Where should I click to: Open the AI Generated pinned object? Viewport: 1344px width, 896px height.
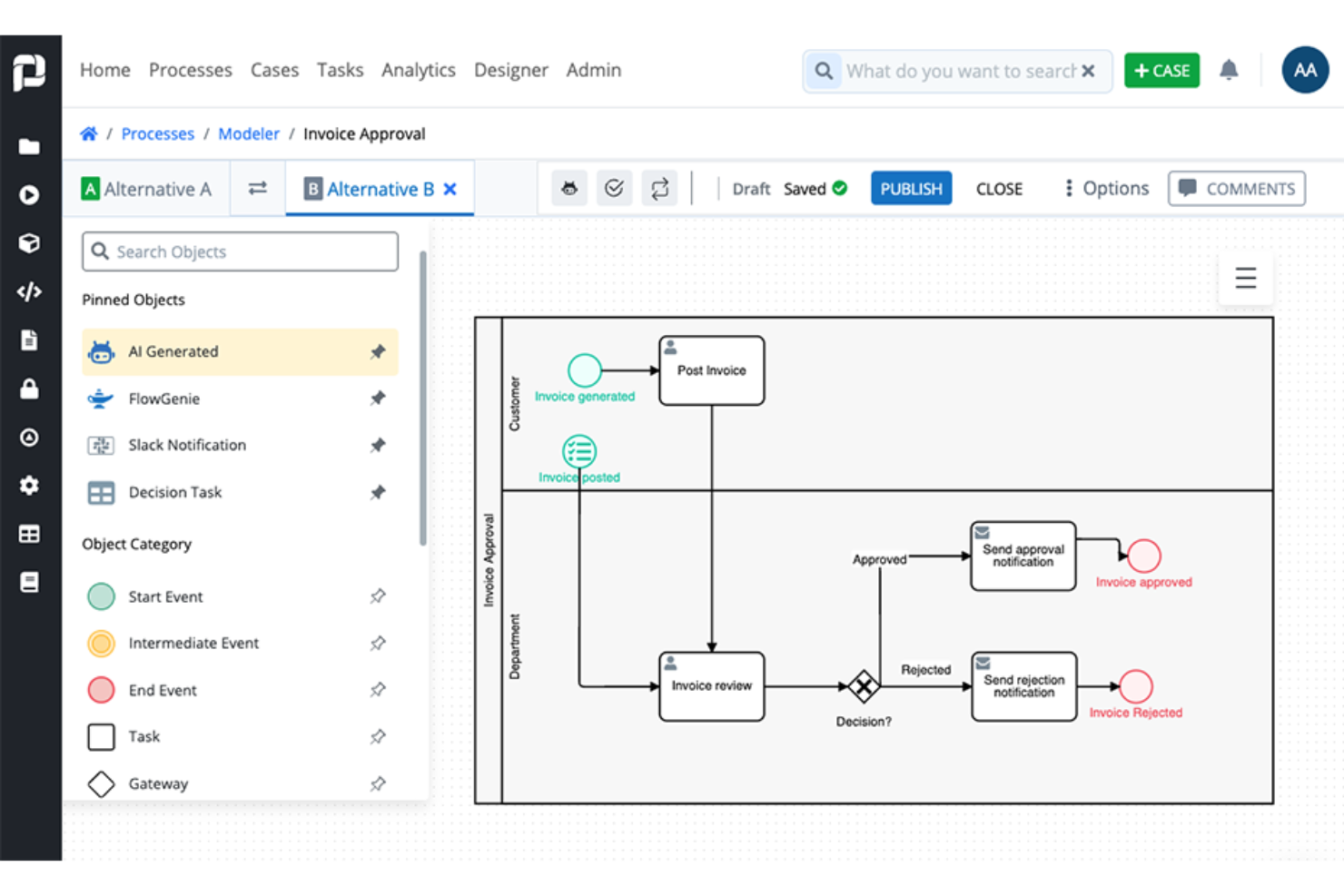point(173,351)
